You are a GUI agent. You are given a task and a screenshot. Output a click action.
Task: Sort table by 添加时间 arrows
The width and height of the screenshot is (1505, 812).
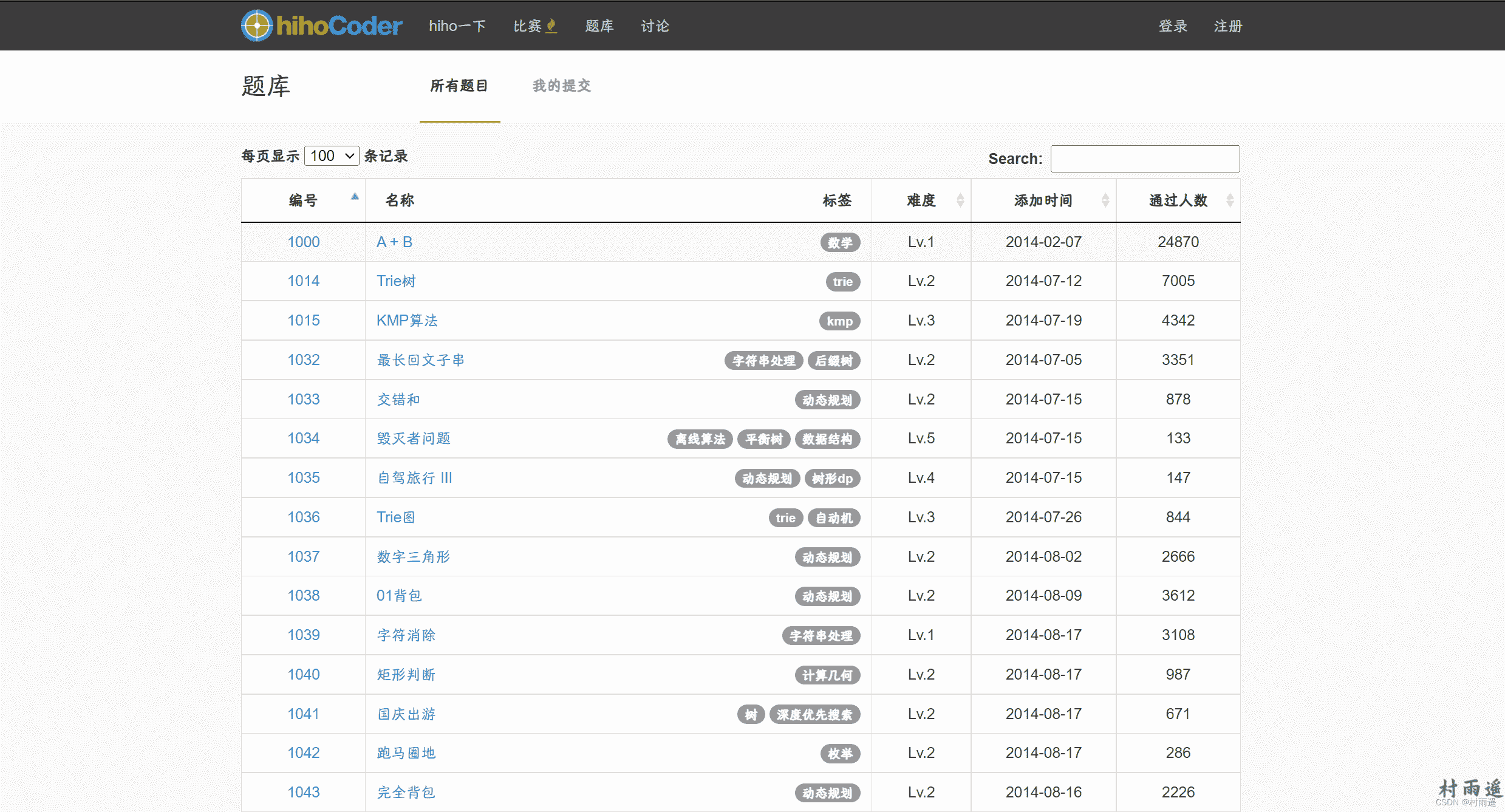1105,200
